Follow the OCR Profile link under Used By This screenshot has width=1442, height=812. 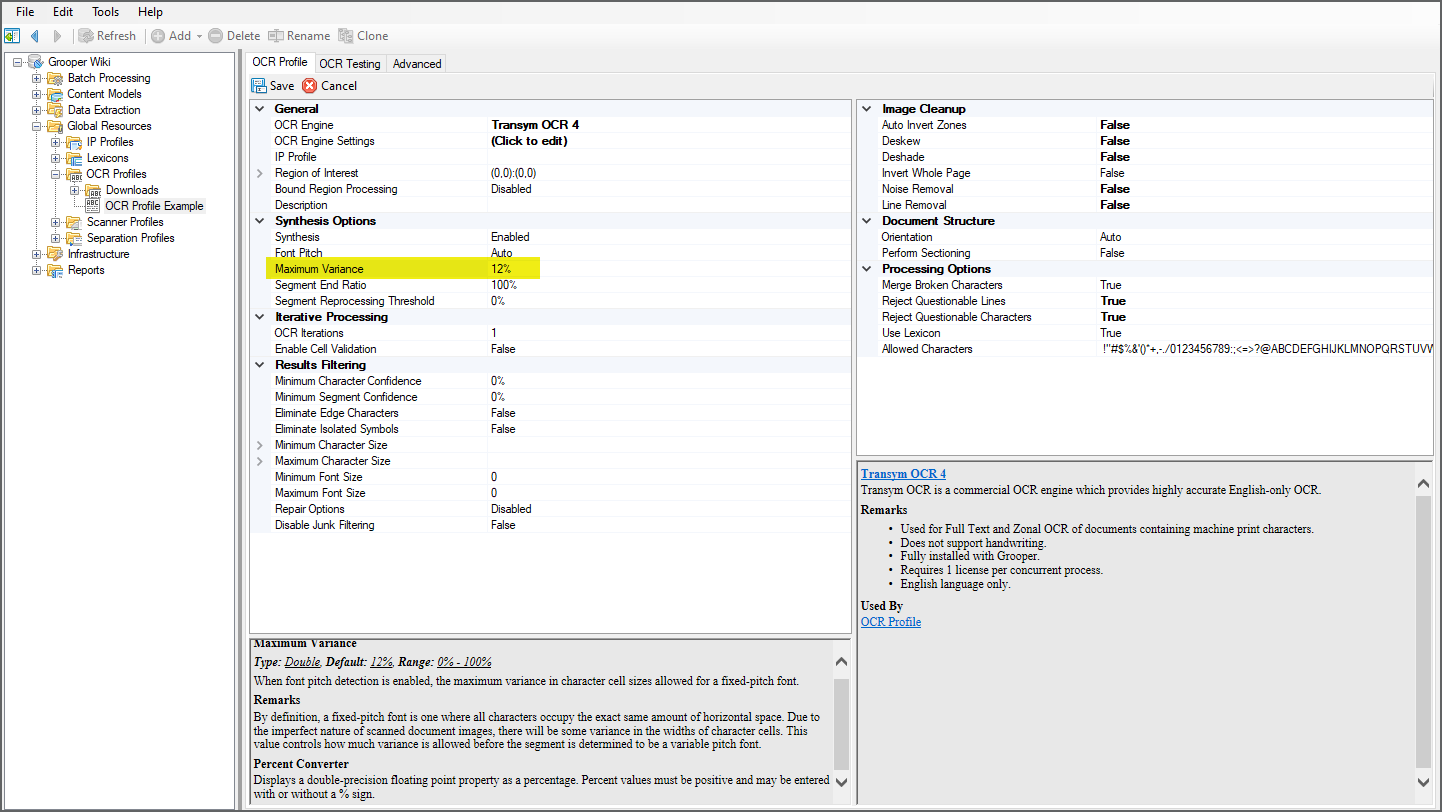coord(890,622)
